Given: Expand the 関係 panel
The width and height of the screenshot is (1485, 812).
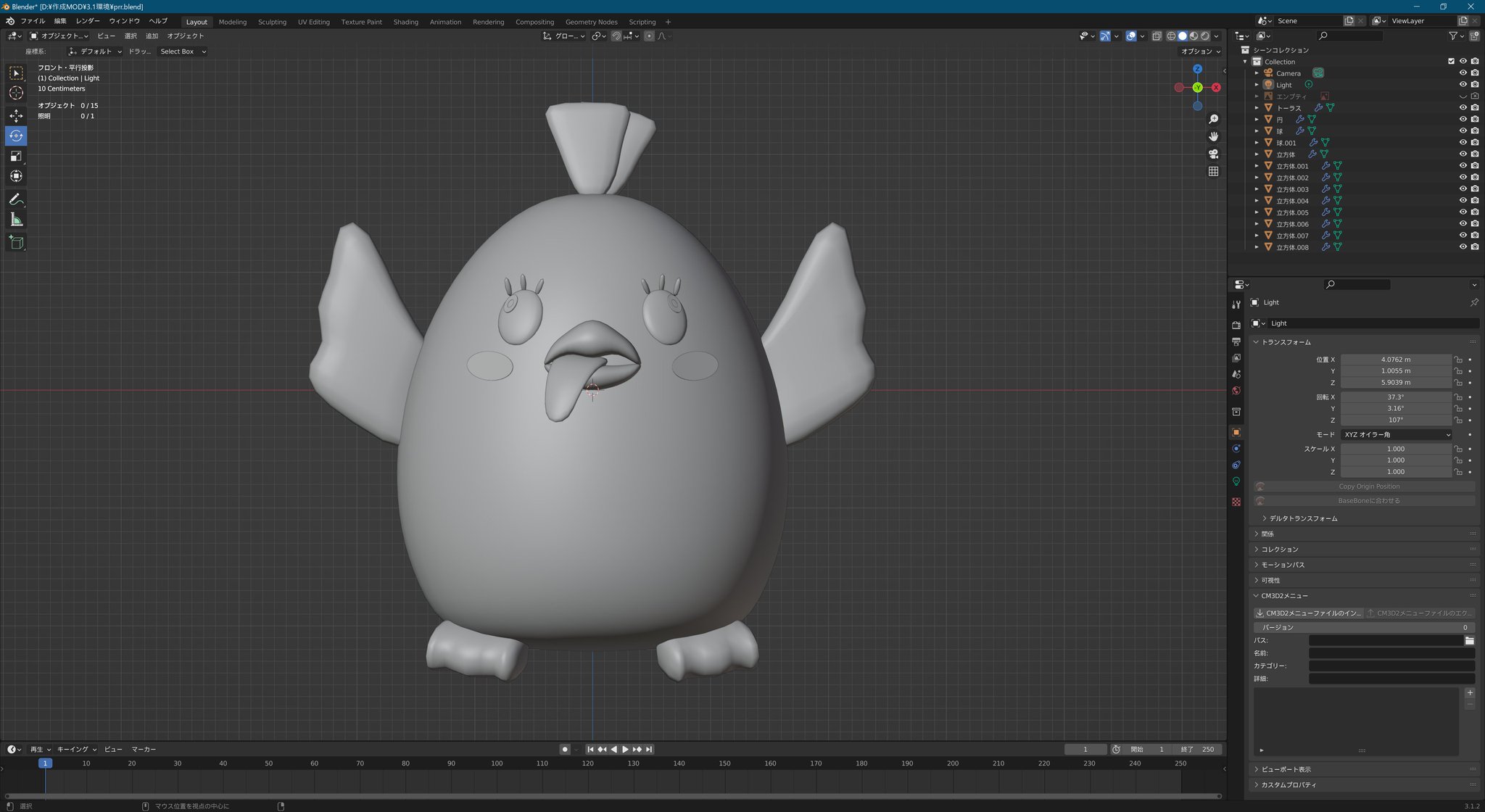Looking at the screenshot, I should pyautogui.click(x=1267, y=534).
